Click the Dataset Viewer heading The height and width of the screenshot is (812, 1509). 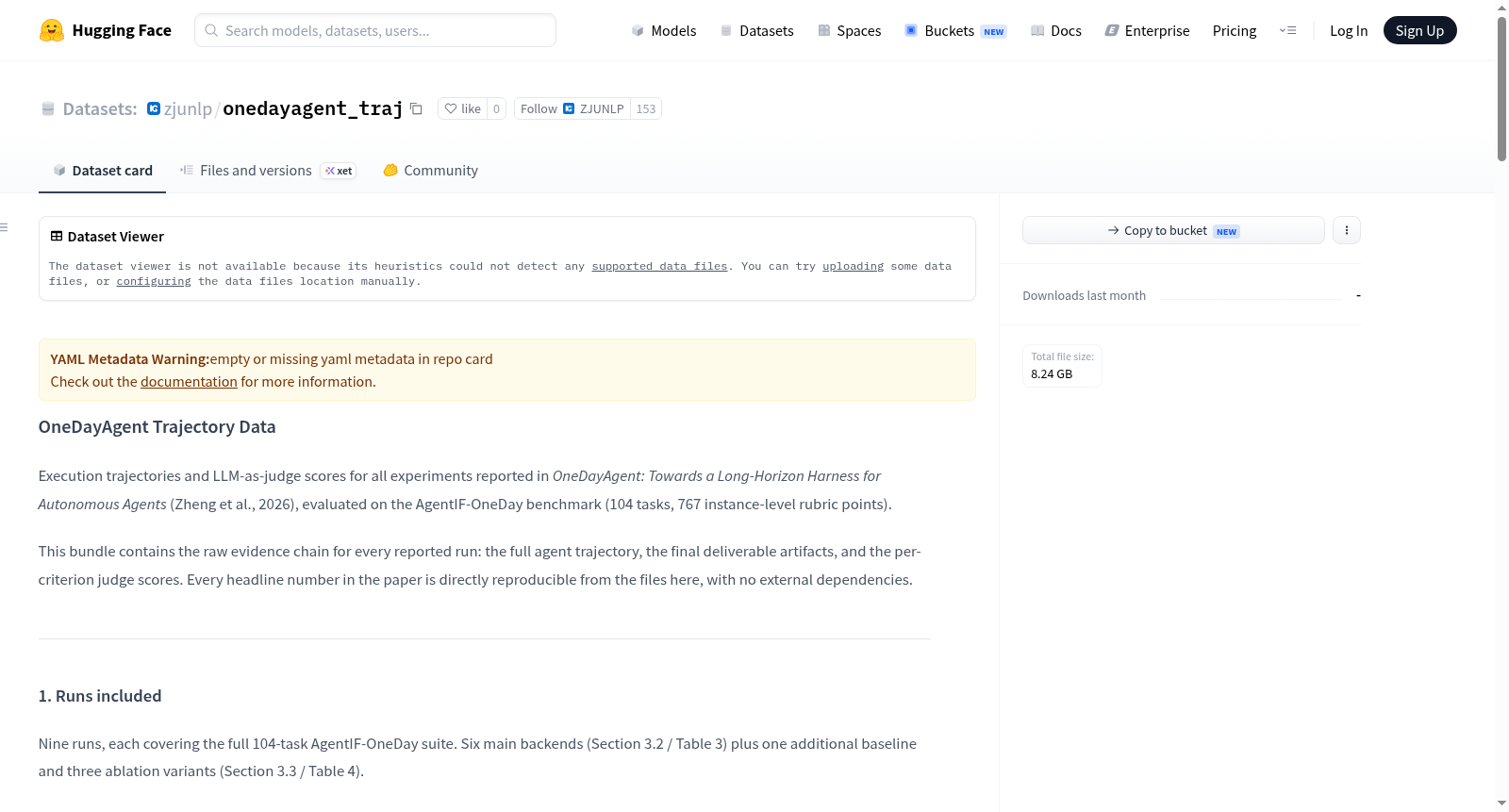pos(116,237)
